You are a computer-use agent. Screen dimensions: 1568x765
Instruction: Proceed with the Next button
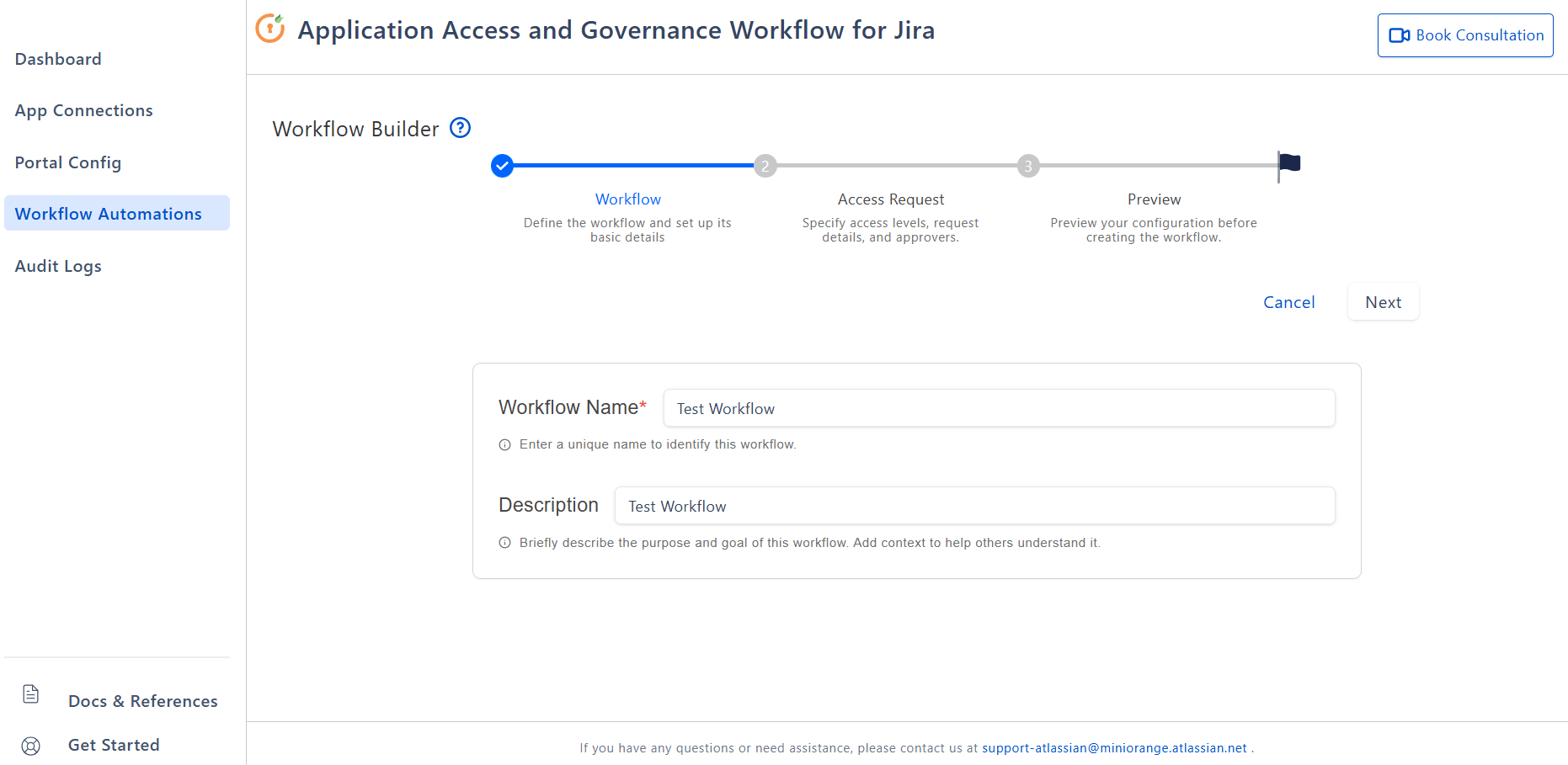[1383, 302]
